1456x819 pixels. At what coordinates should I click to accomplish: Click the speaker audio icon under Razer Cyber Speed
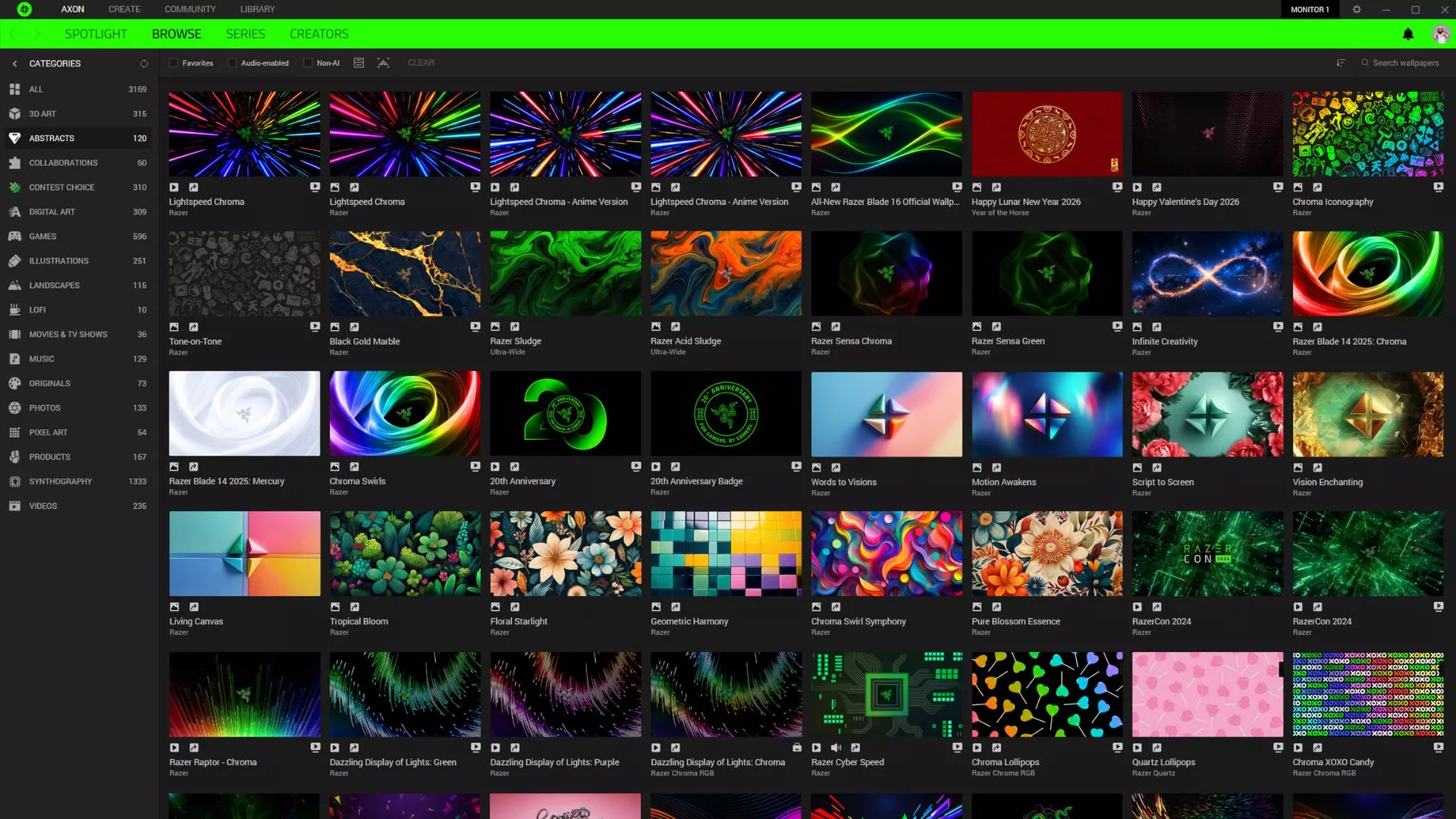click(836, 748)
